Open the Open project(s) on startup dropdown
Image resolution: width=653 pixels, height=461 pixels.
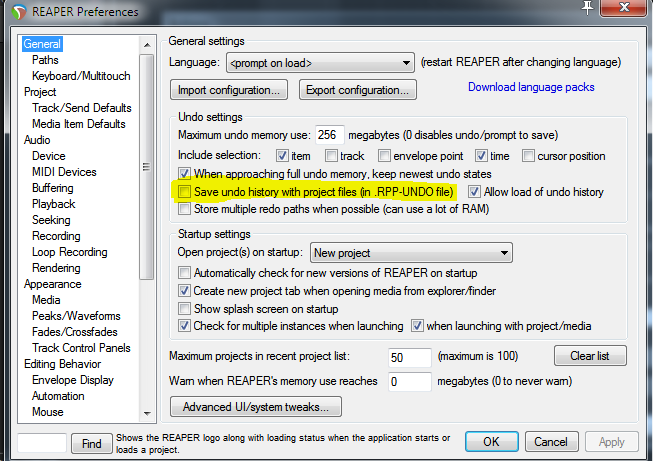click(x=411, y=253)
